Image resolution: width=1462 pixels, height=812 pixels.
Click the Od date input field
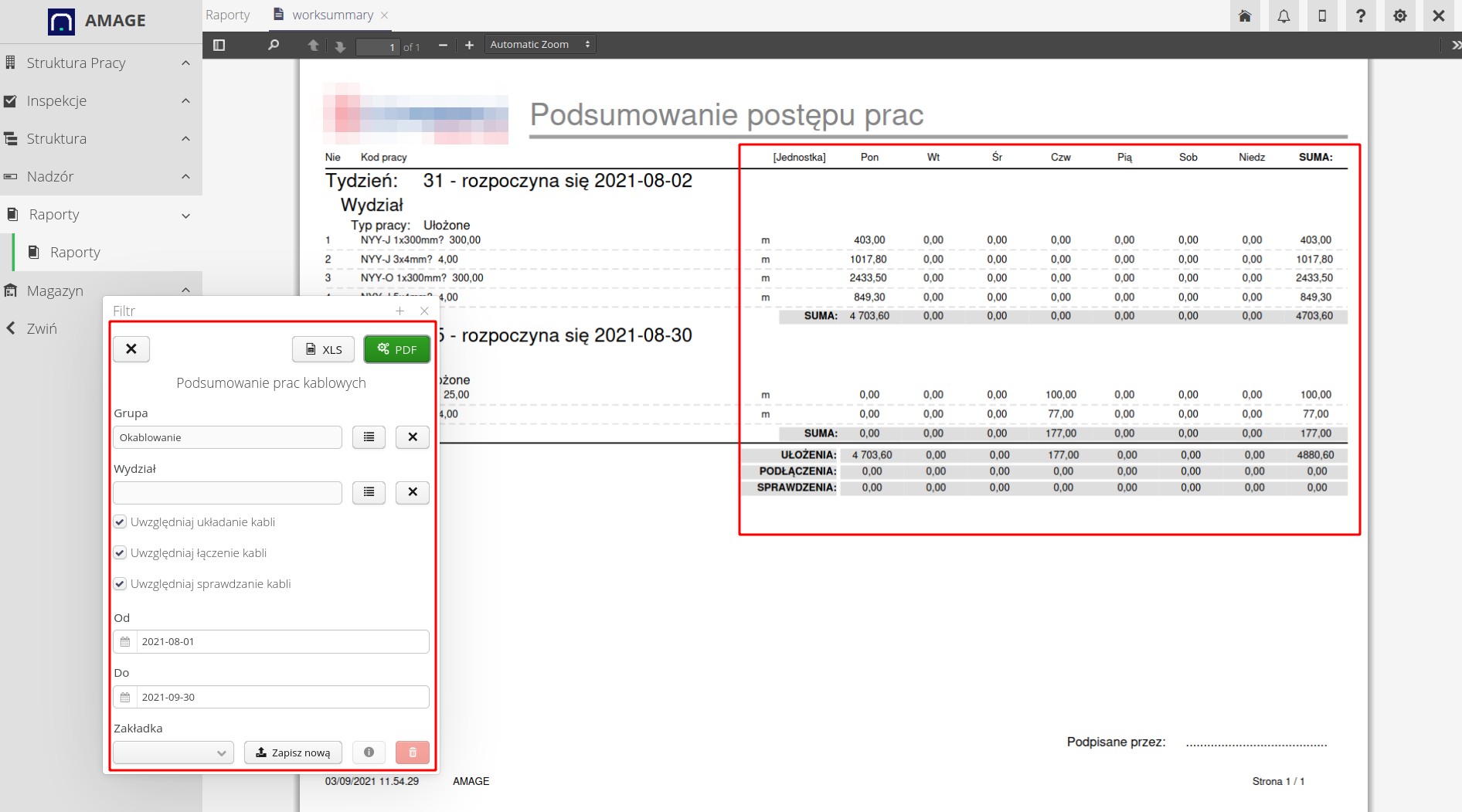pos(282,642)
